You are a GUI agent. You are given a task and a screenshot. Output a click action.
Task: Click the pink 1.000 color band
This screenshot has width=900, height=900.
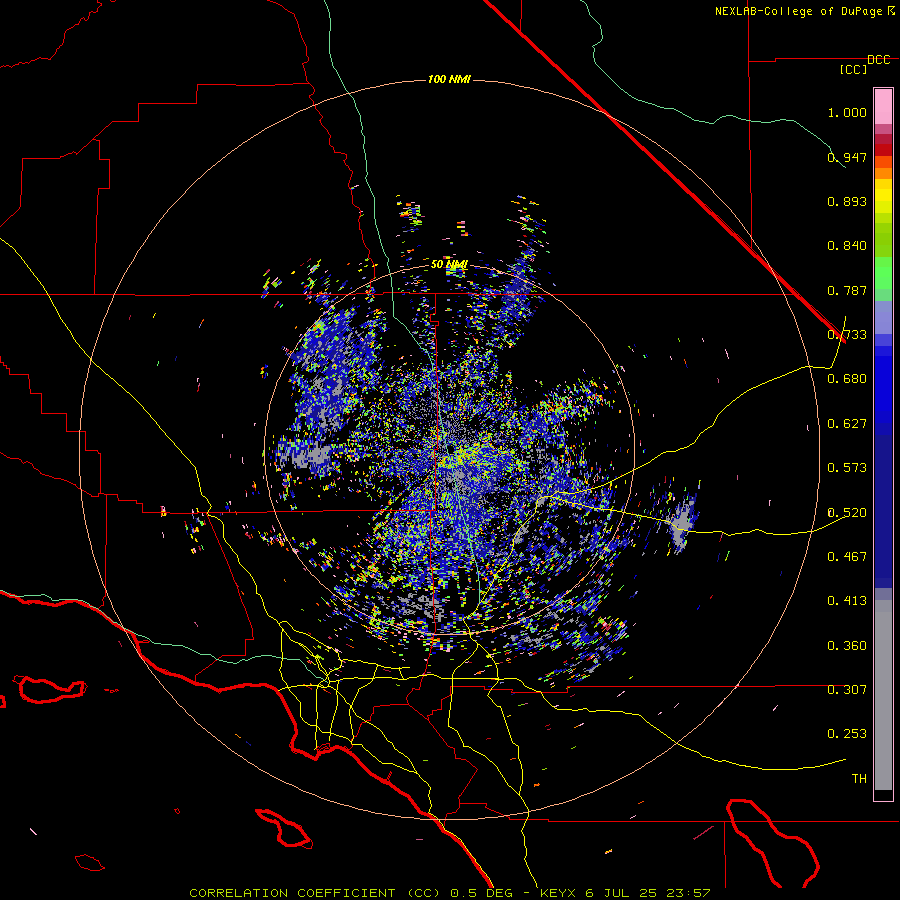click(883, 107)
